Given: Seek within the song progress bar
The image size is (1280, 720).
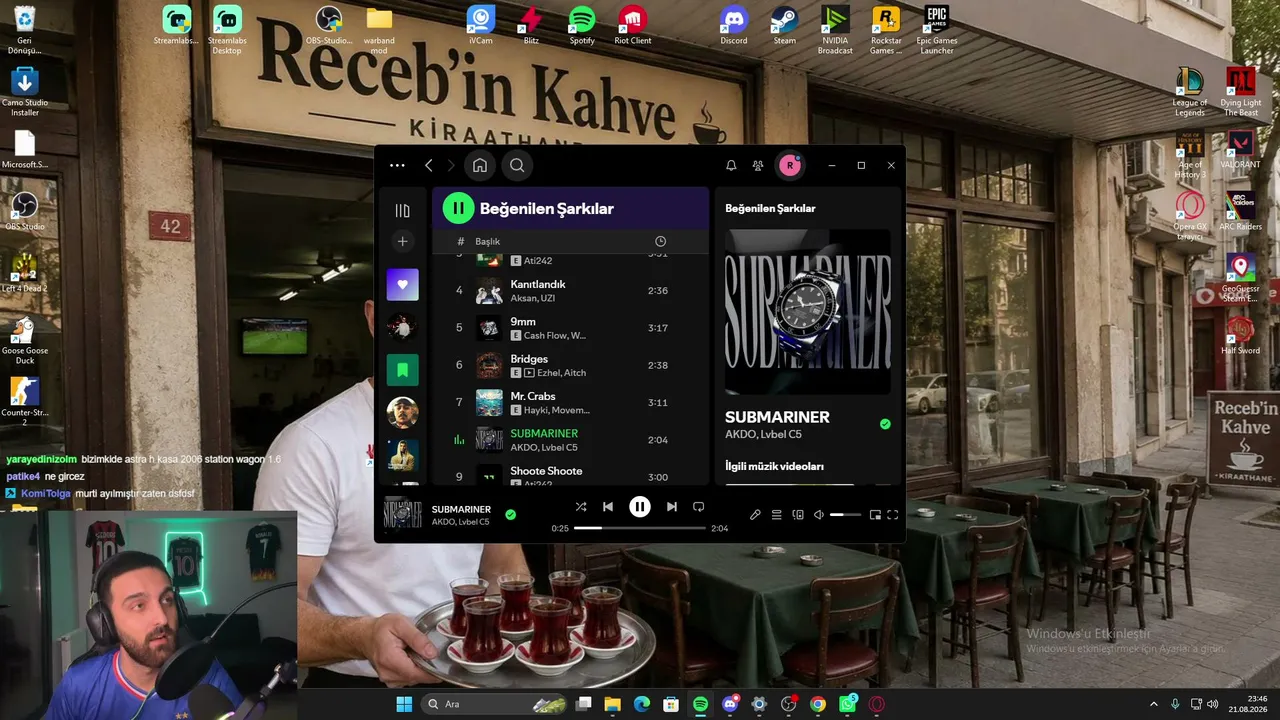Looking at the screenshot, I should click(x=640, y=528).
